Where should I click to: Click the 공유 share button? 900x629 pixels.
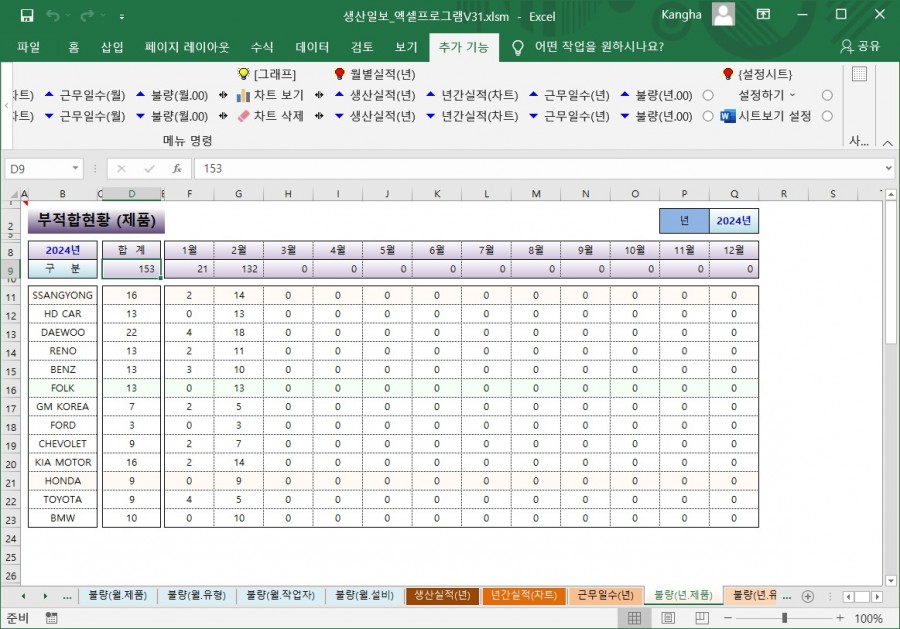pyautogui.click(x=860, y=46)
